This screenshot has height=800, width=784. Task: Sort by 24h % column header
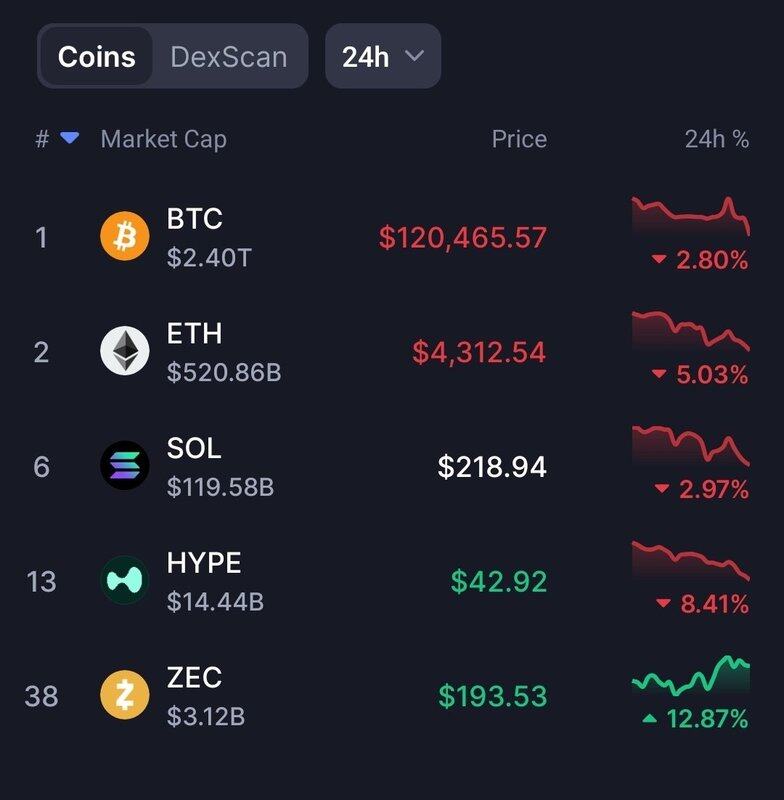[x=716, y=139]
